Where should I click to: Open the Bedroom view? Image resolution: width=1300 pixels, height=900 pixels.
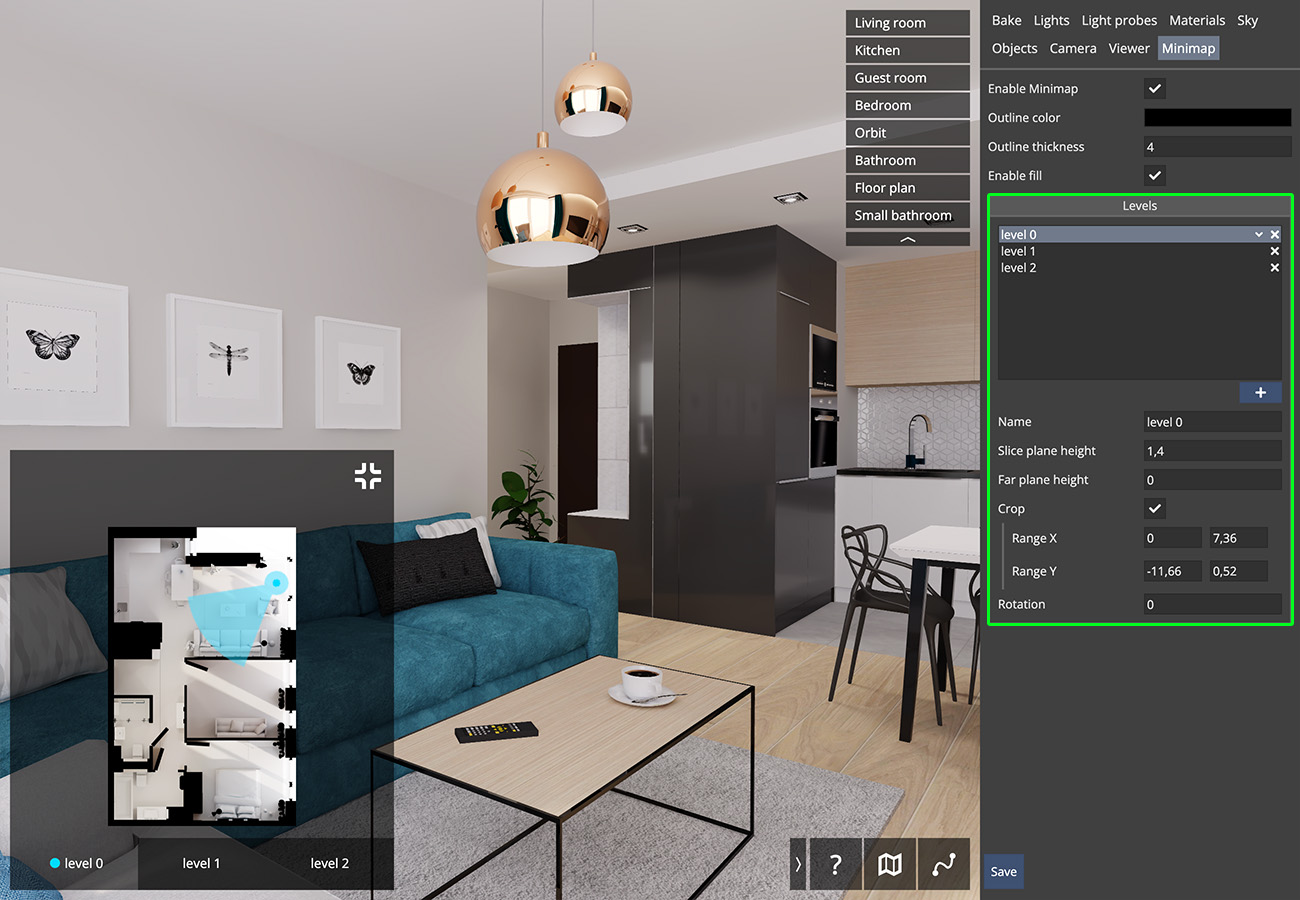[908, 105]
